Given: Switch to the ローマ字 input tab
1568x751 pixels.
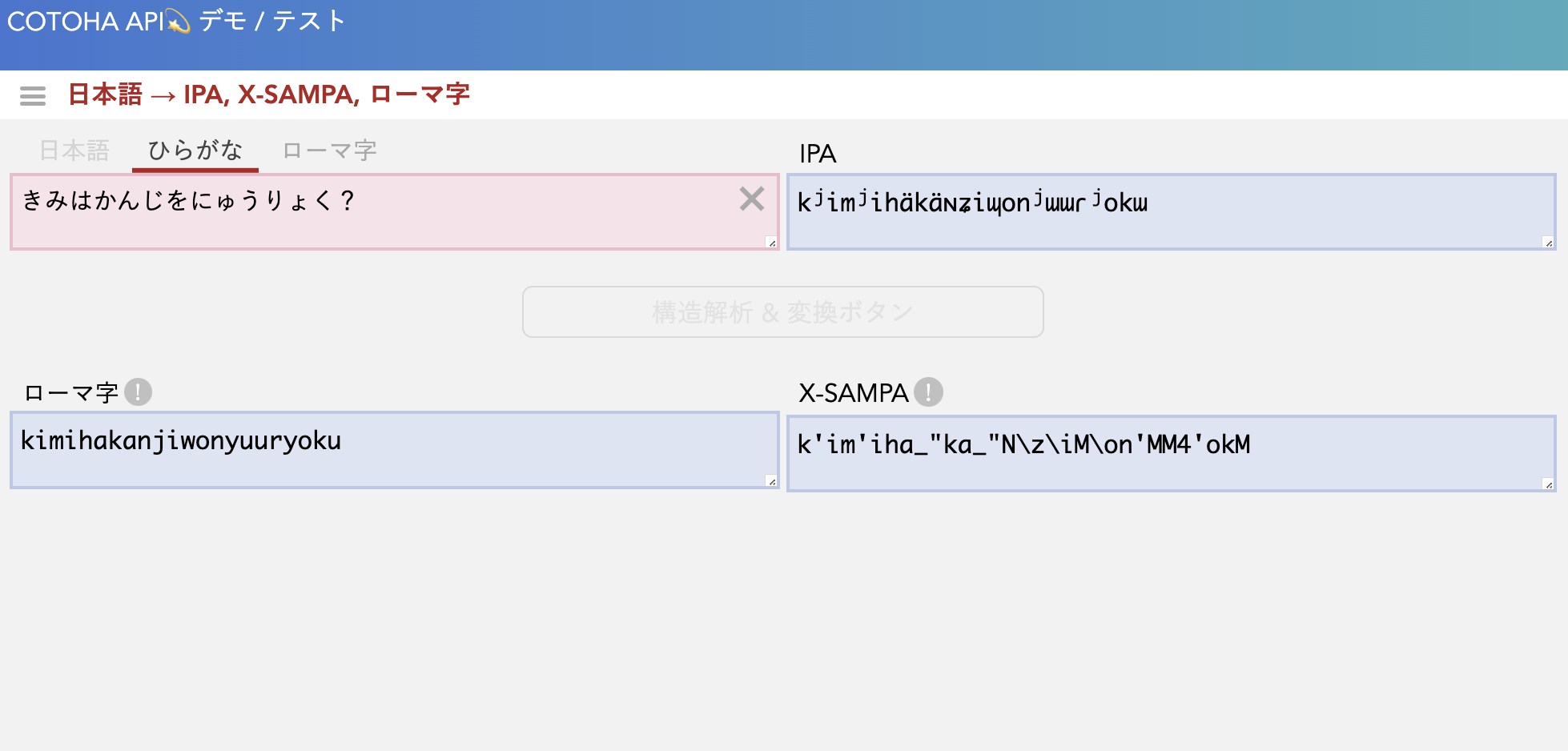Looking at the screenshot, I should tap(330, 150).
